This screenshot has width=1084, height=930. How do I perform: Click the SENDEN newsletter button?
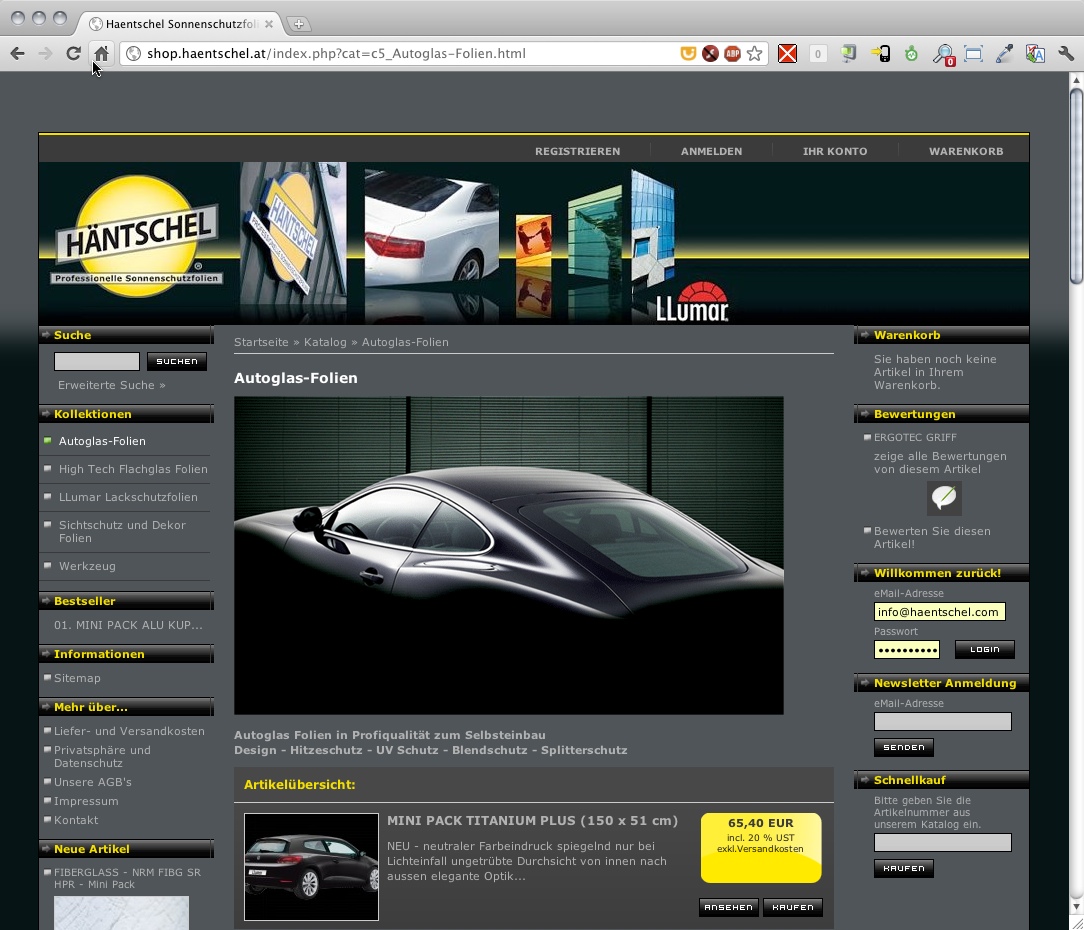coord(904,747)
